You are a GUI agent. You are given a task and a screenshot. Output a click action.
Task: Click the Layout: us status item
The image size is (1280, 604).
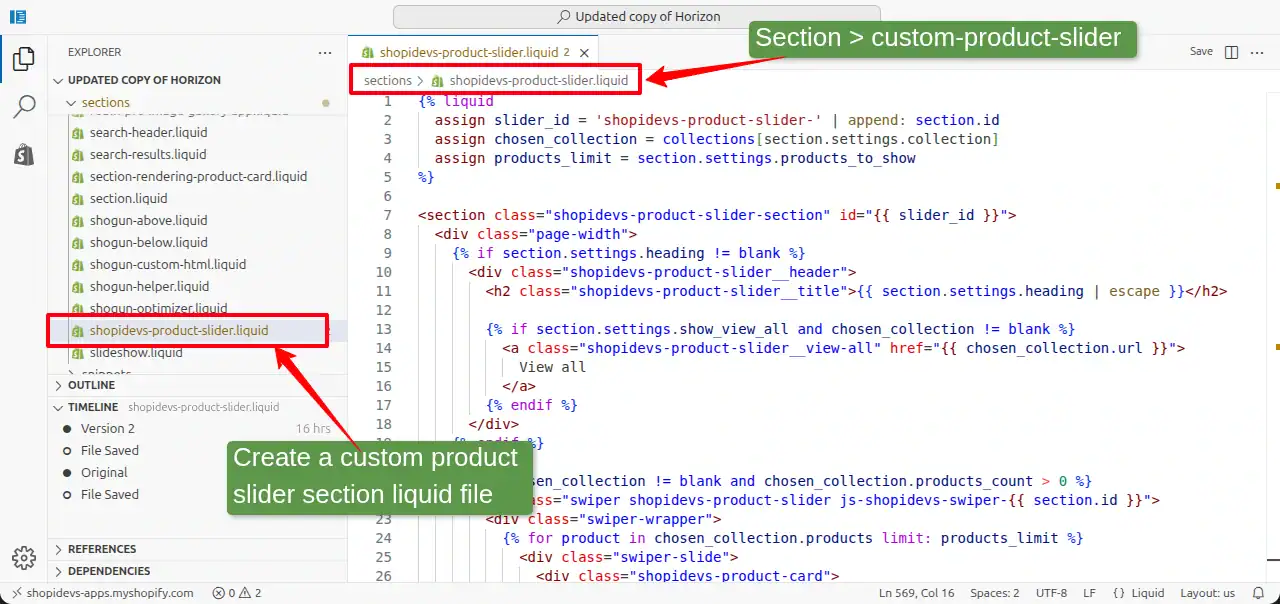(1207, 593)
